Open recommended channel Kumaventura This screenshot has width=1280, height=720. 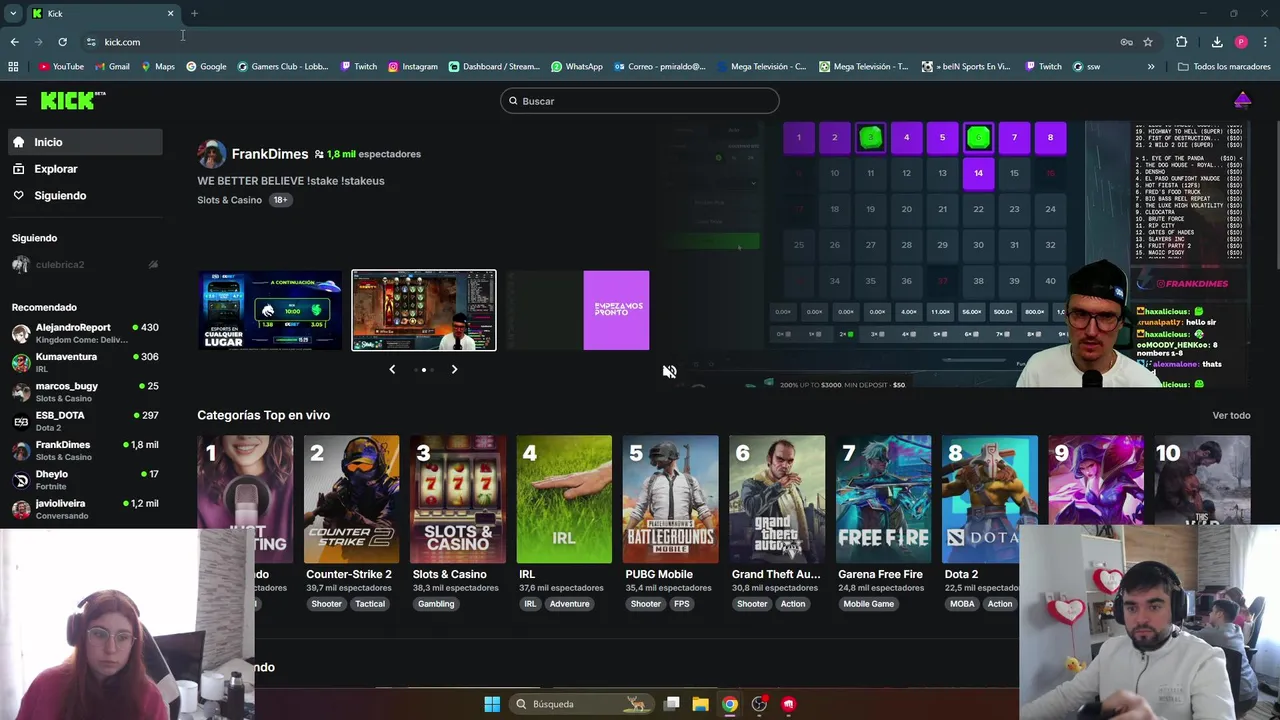84,362
